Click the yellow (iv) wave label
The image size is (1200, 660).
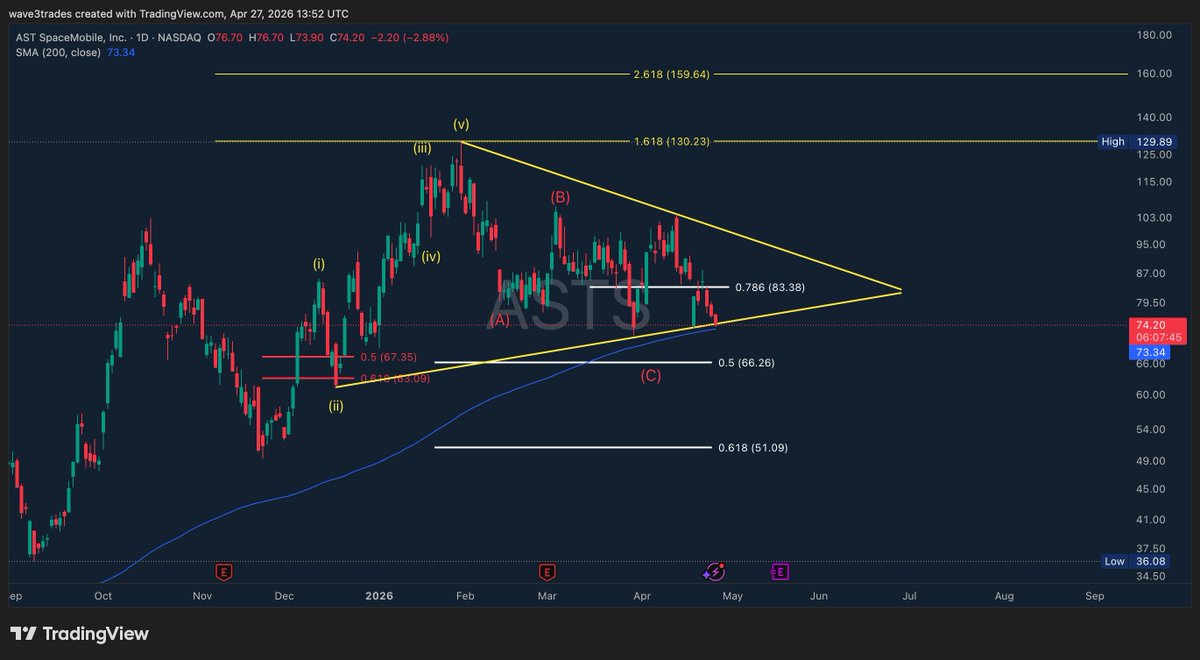pyautogui.click(x=431, y=256)
